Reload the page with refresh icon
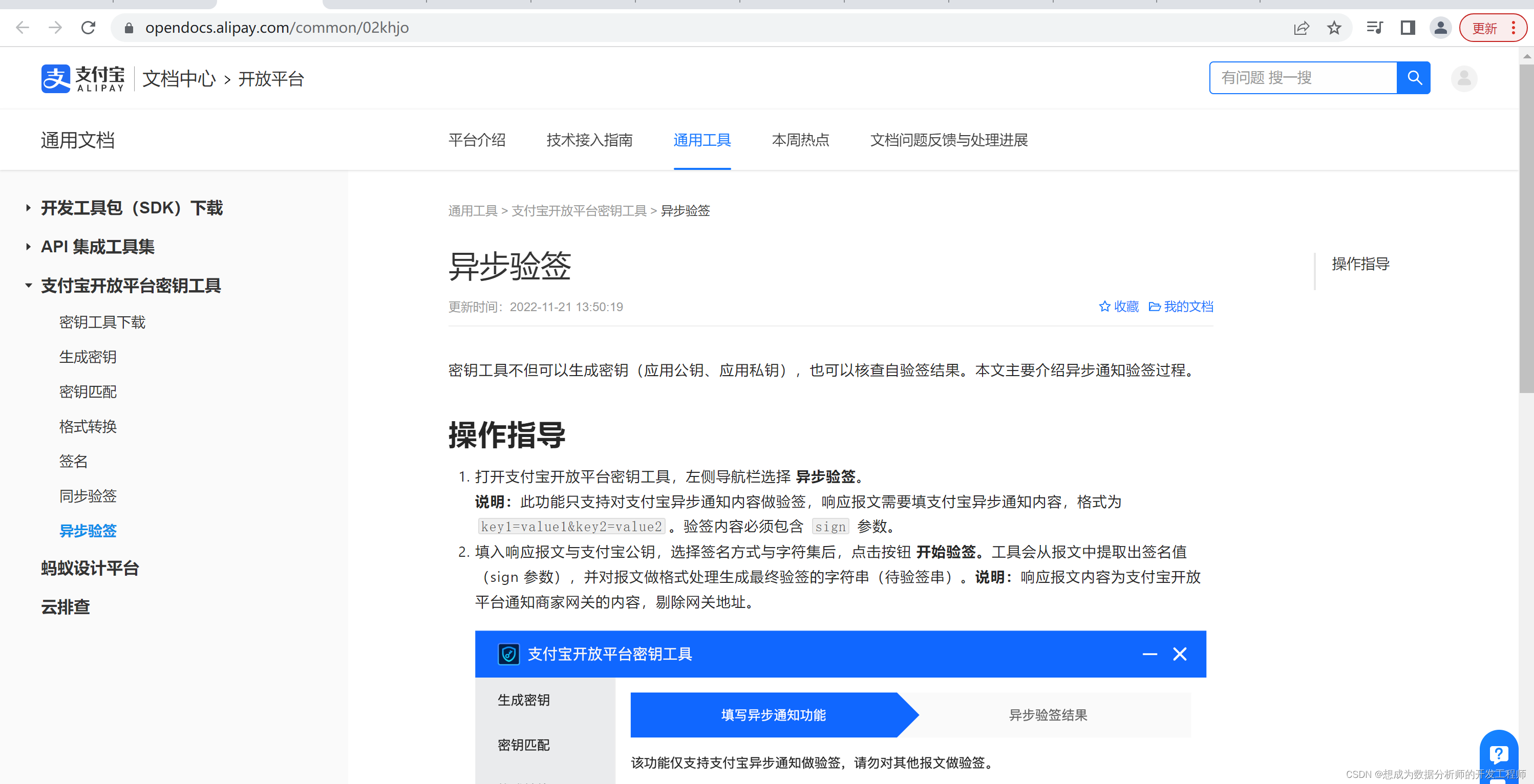The width and height of the screenshot is (1534, 784). click(x=88, y=28)
